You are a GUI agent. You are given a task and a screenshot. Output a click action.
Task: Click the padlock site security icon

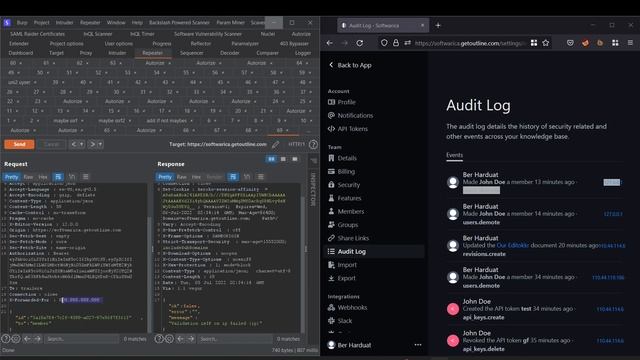point(396,43)
